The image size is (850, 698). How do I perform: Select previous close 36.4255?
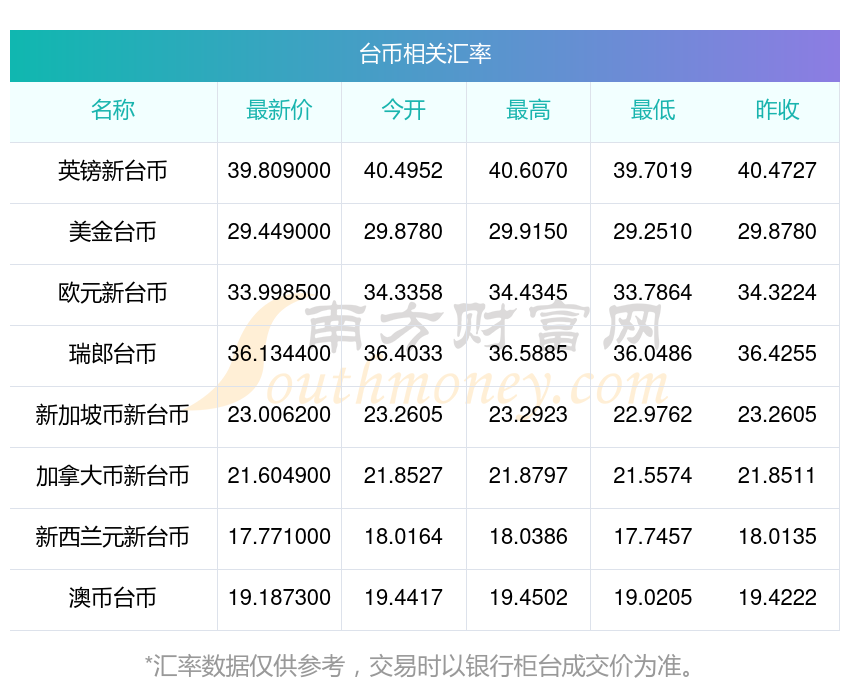[x=777, y=354]
